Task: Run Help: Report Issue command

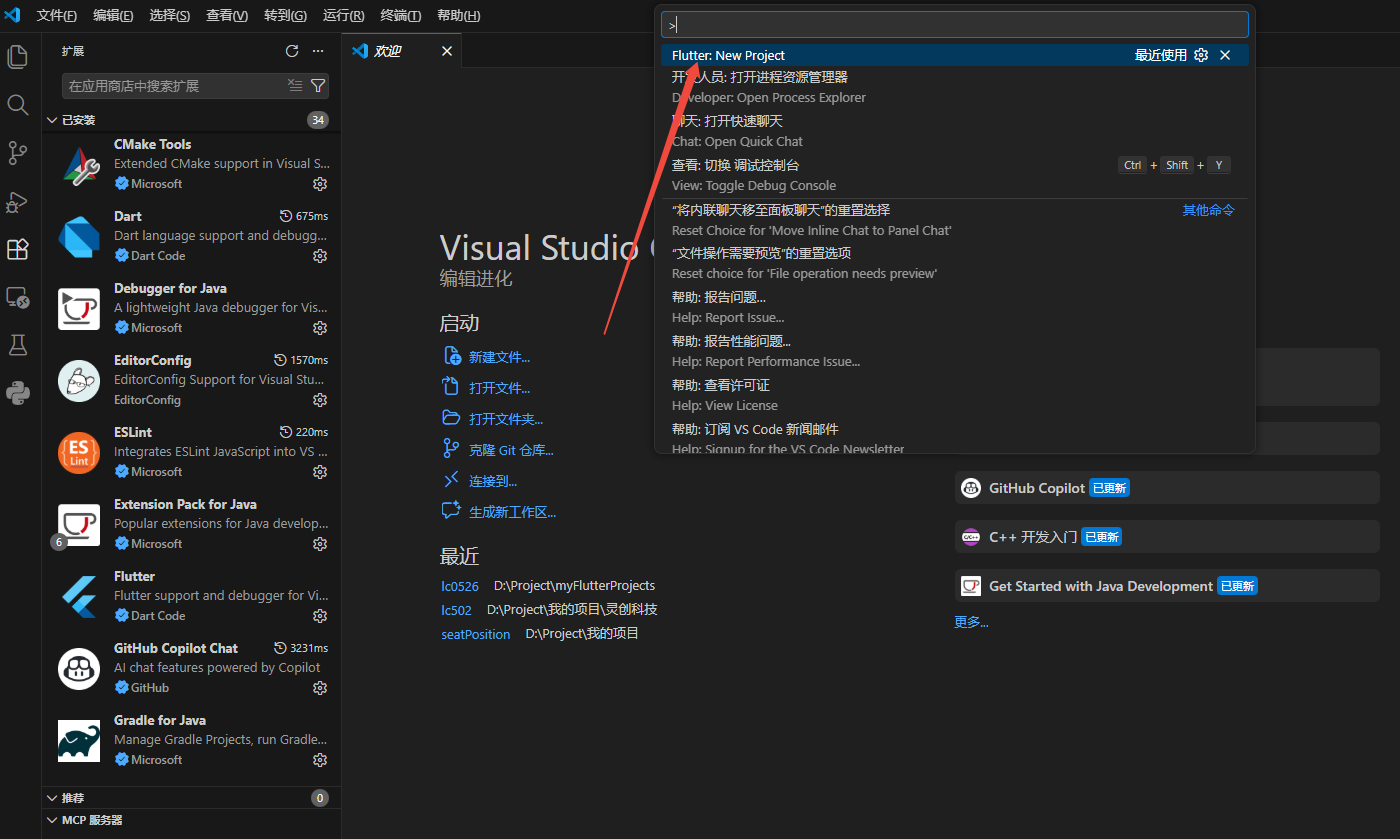Action: click(955, 307)
